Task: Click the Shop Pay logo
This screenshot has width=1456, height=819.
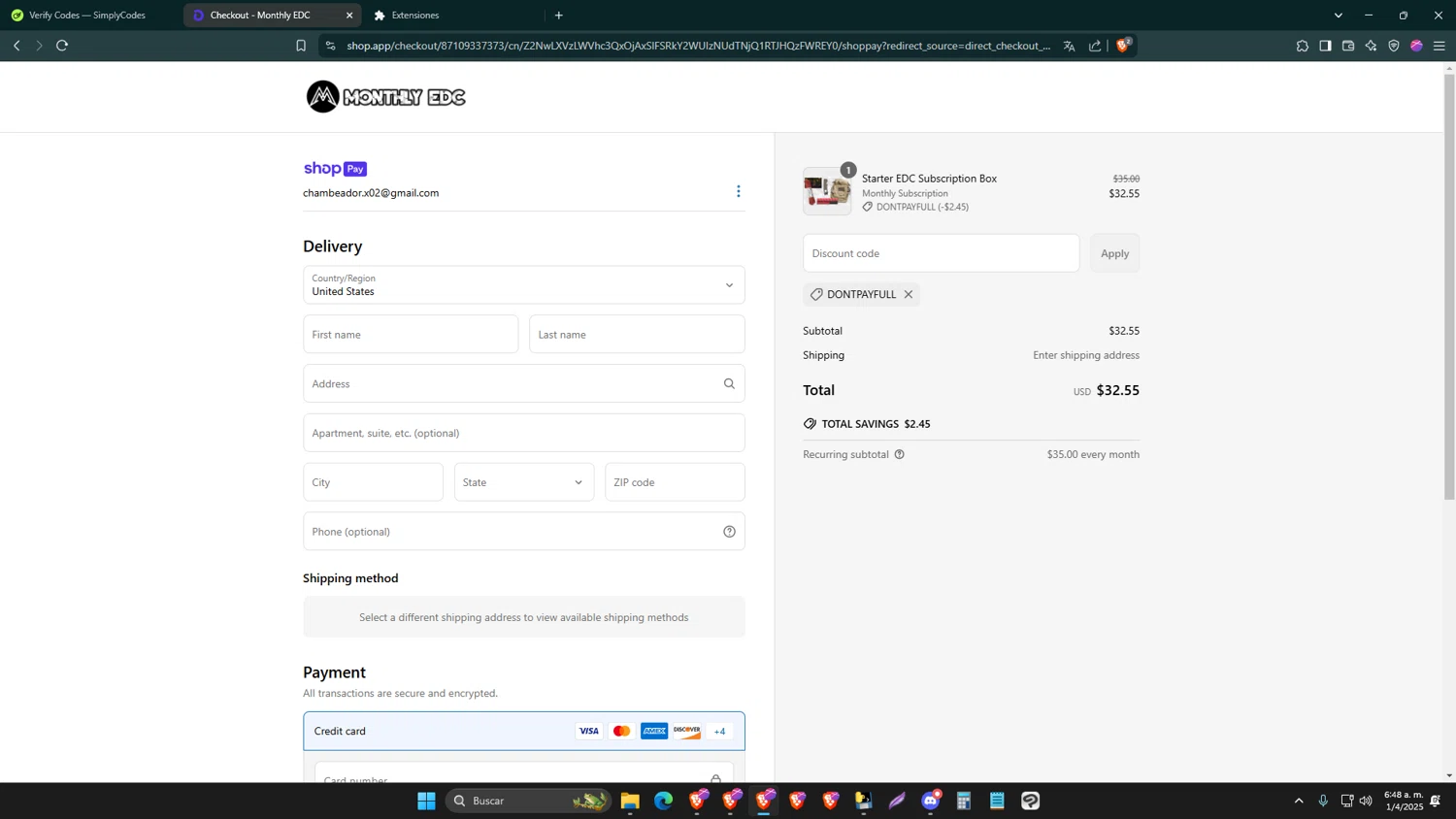Action: [335, 169]
